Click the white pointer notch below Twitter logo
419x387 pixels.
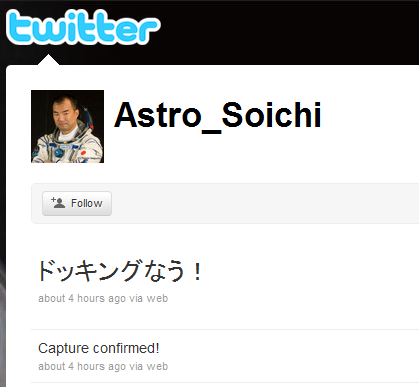point(48,60)
